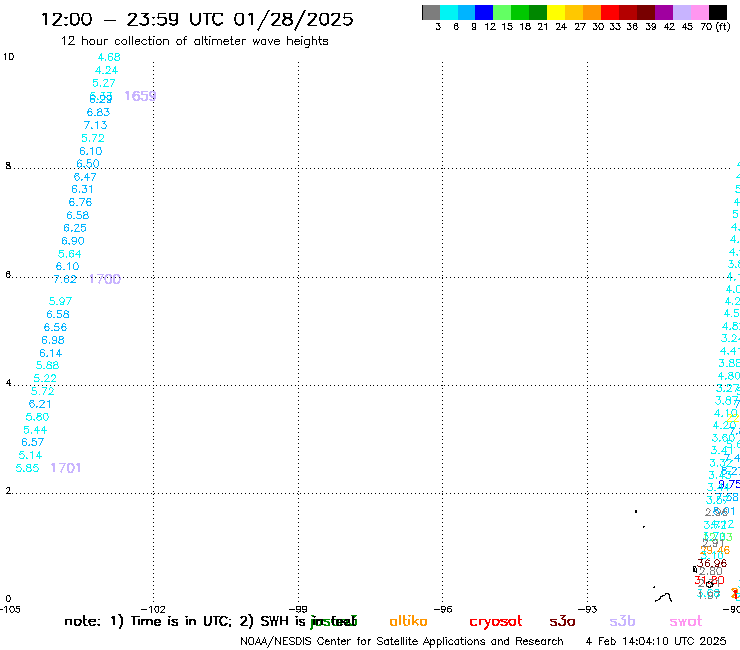
Task: Click wave height value 5.44
Action: 35,430
